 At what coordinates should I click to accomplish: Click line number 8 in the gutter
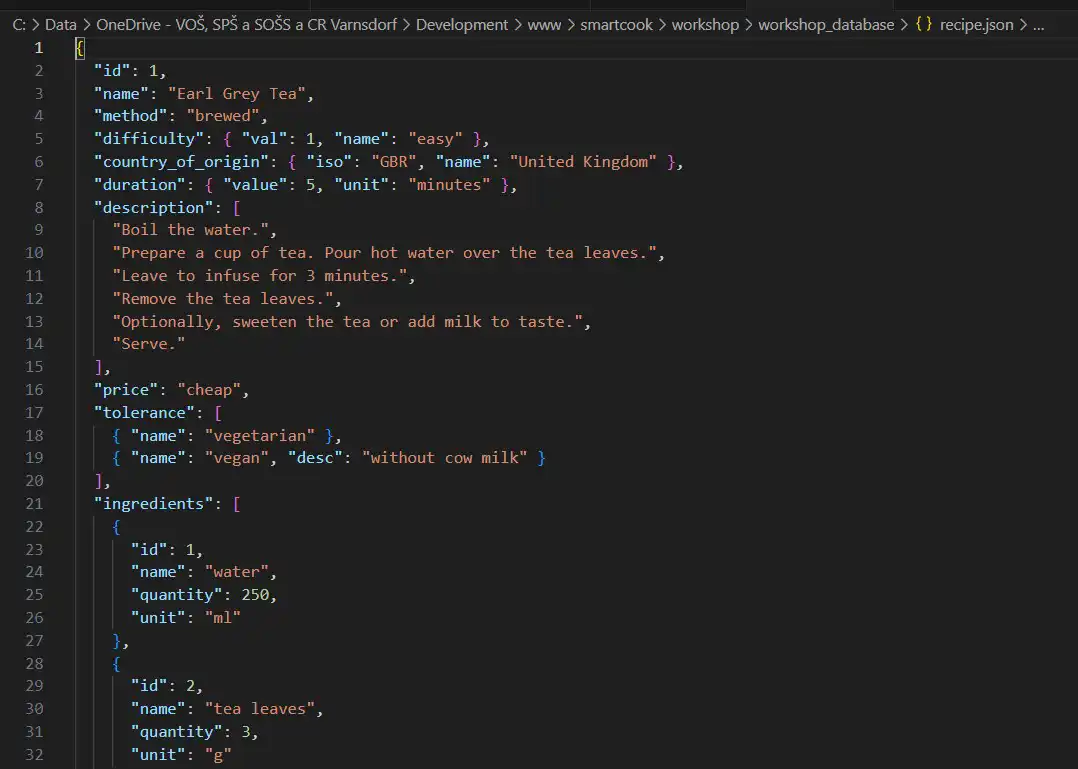(x=38, y=208)
